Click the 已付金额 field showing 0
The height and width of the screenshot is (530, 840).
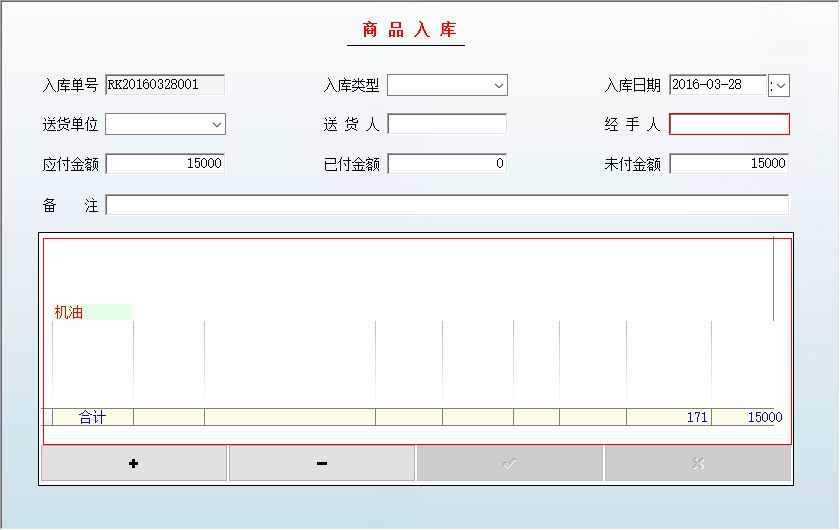point(447,163)
